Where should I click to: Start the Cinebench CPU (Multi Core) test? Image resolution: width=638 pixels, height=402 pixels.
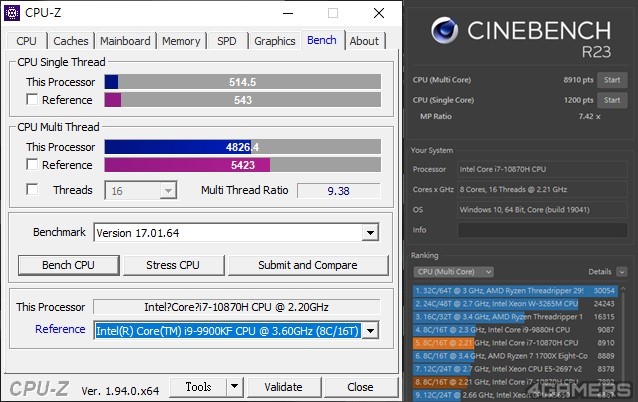pos(612,80)
